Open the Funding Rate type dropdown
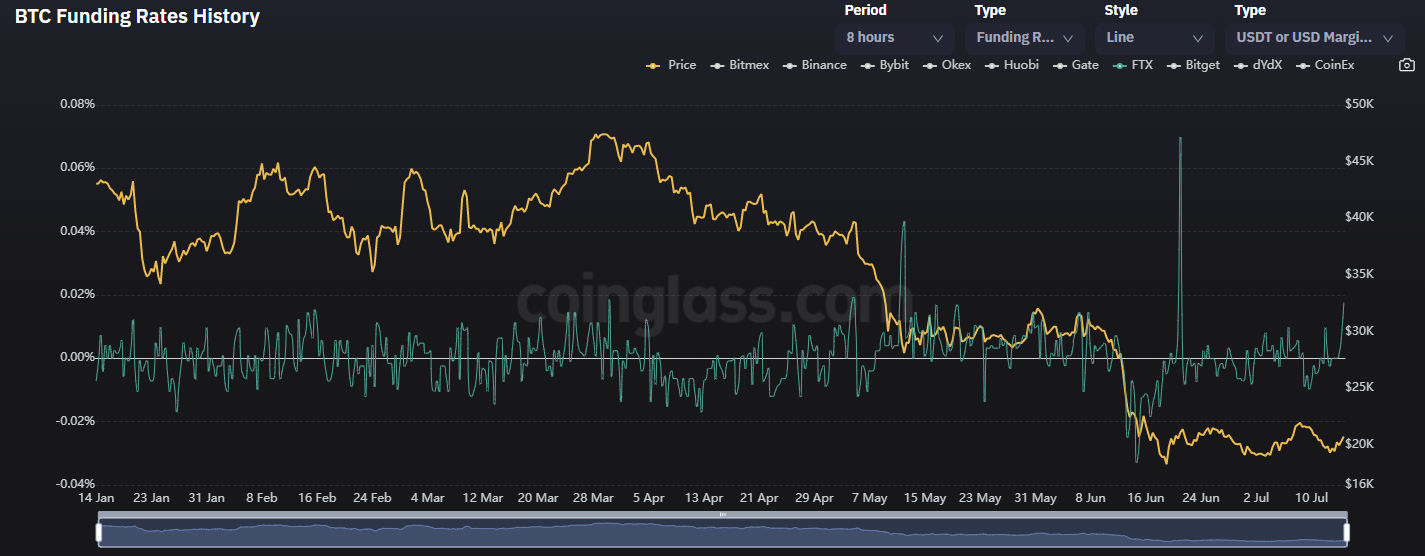This screenshot has width=1425, height=556. click(x=1024, y=38)
